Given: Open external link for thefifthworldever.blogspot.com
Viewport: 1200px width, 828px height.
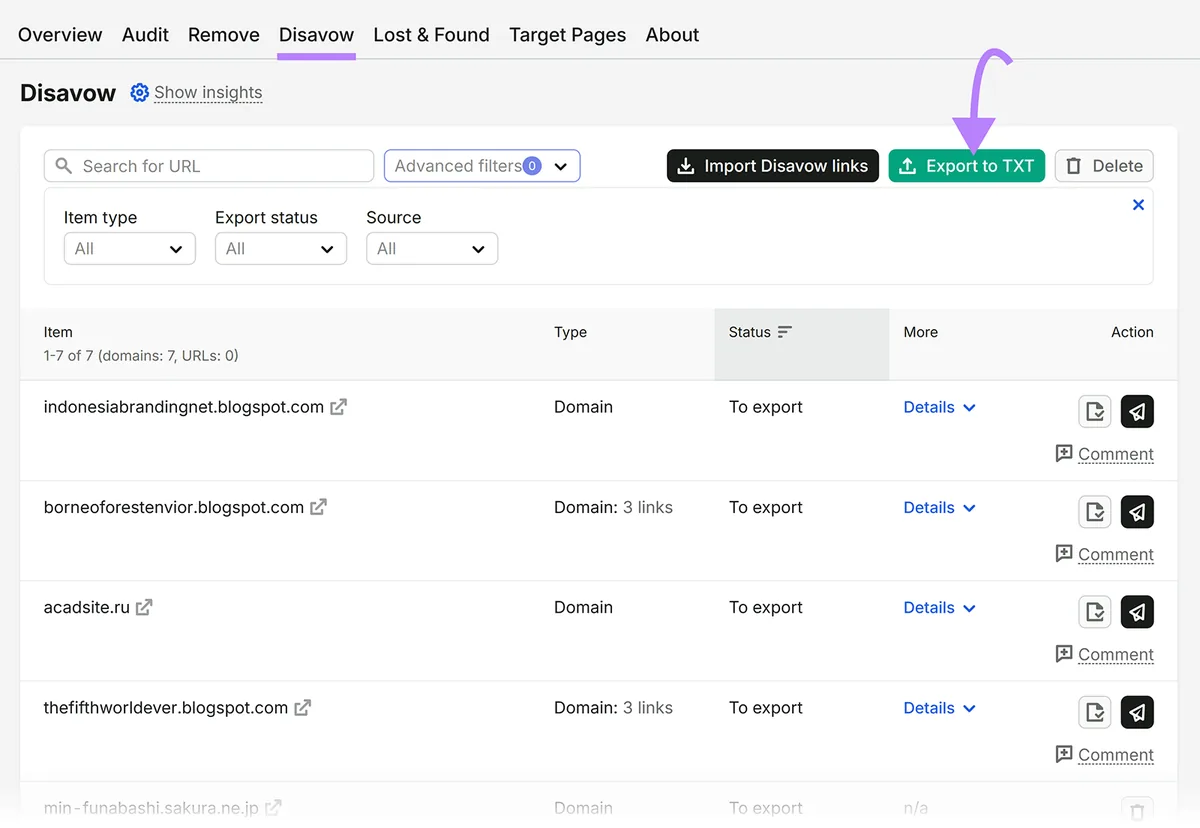Looking at the screenshot, I should tap(302, 707).
